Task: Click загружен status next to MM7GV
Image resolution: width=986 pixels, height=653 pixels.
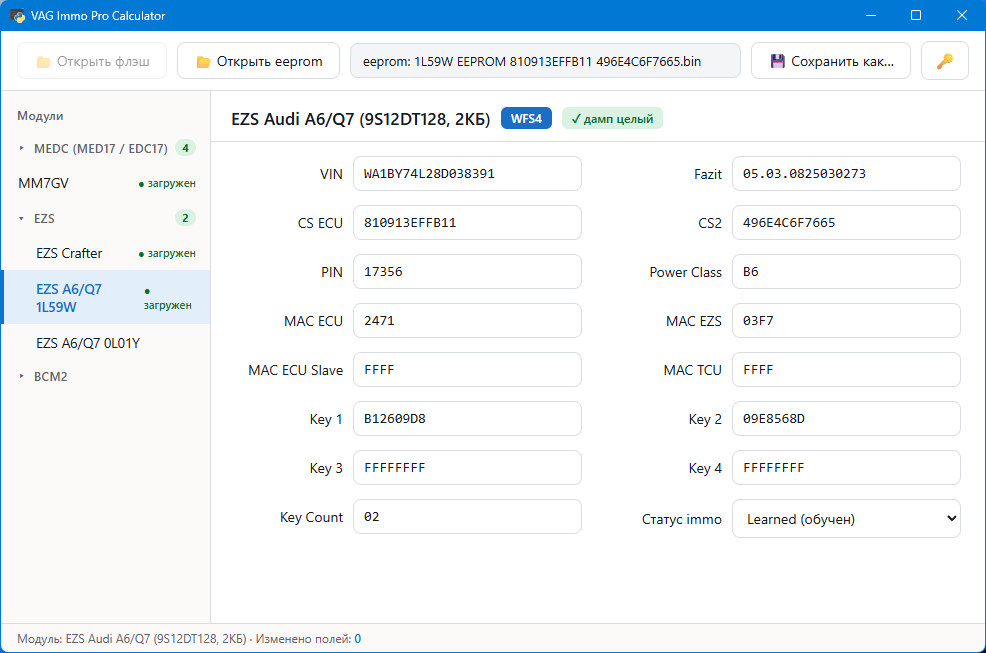Action: coord(167,184)
